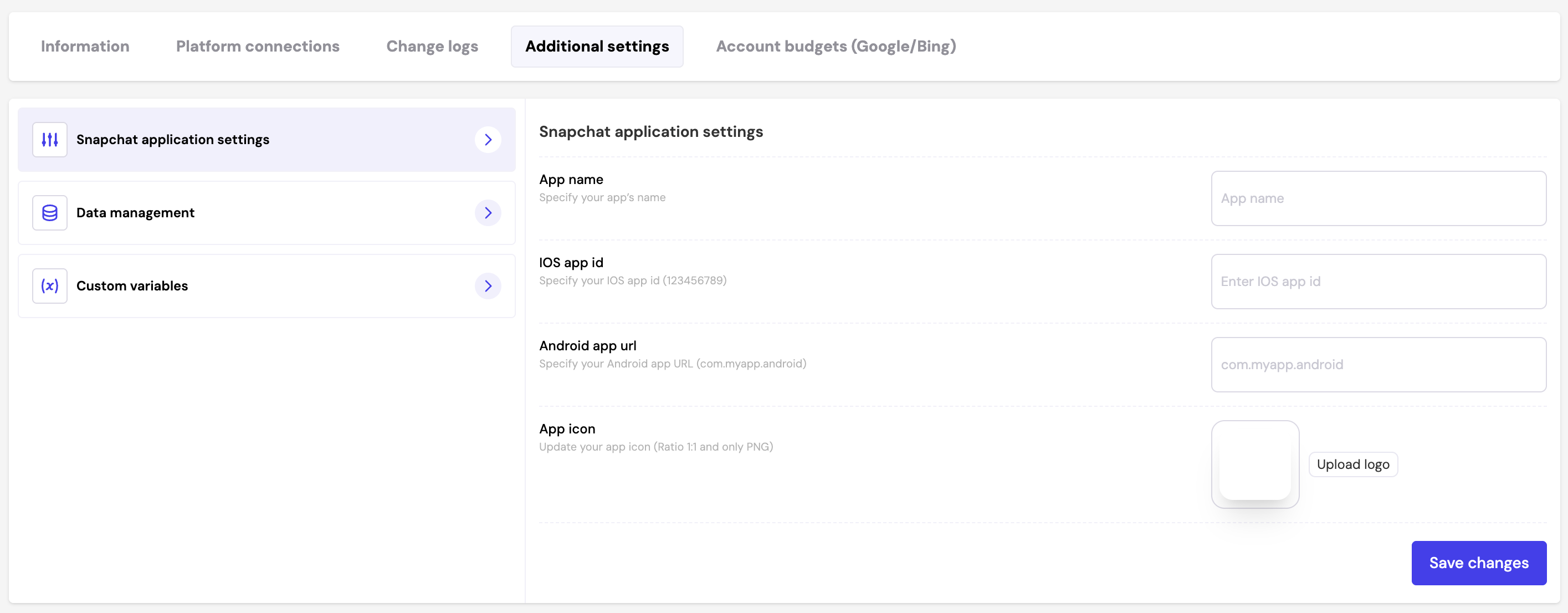Focus the App name input field

tap(1378, 198)
